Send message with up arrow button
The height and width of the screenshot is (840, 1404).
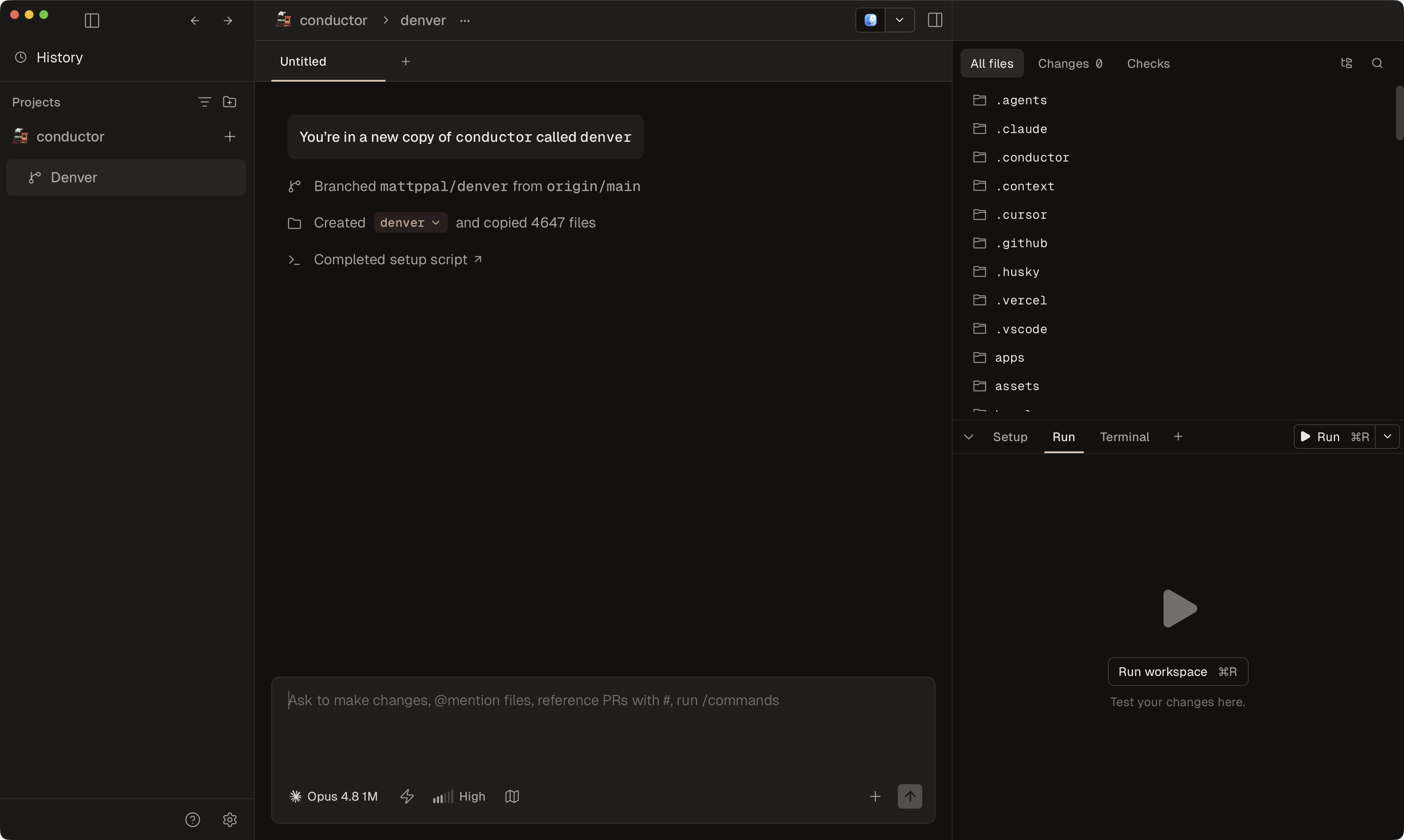click(910, 796)
